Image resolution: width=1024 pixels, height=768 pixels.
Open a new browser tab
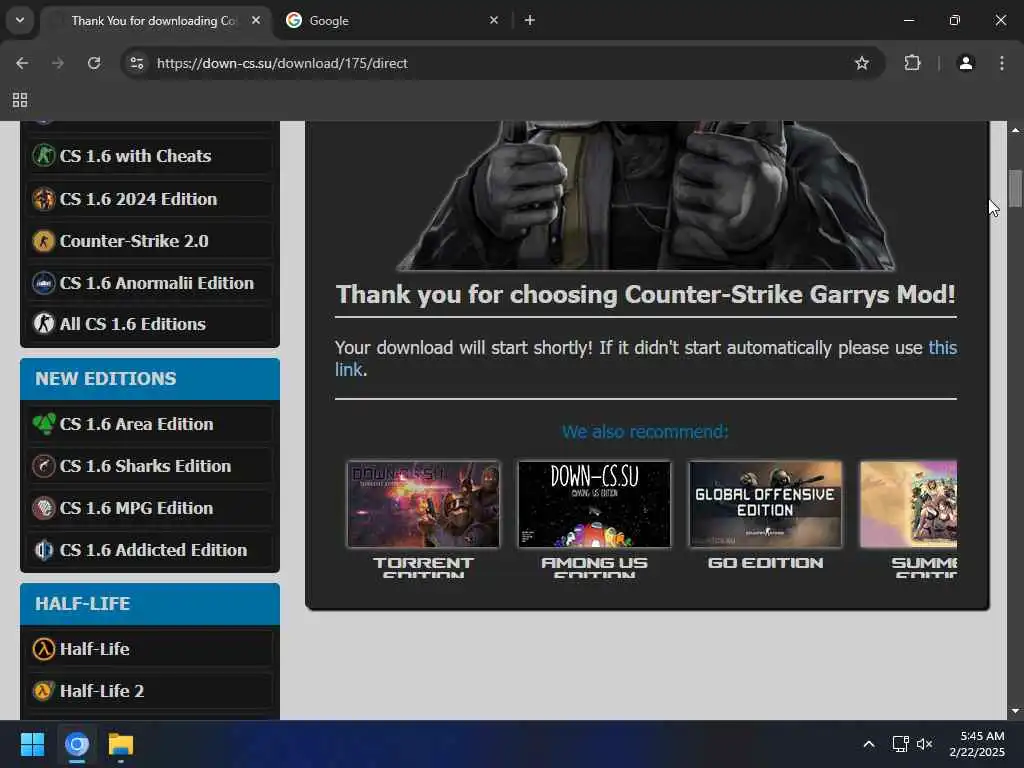[530, 20]
